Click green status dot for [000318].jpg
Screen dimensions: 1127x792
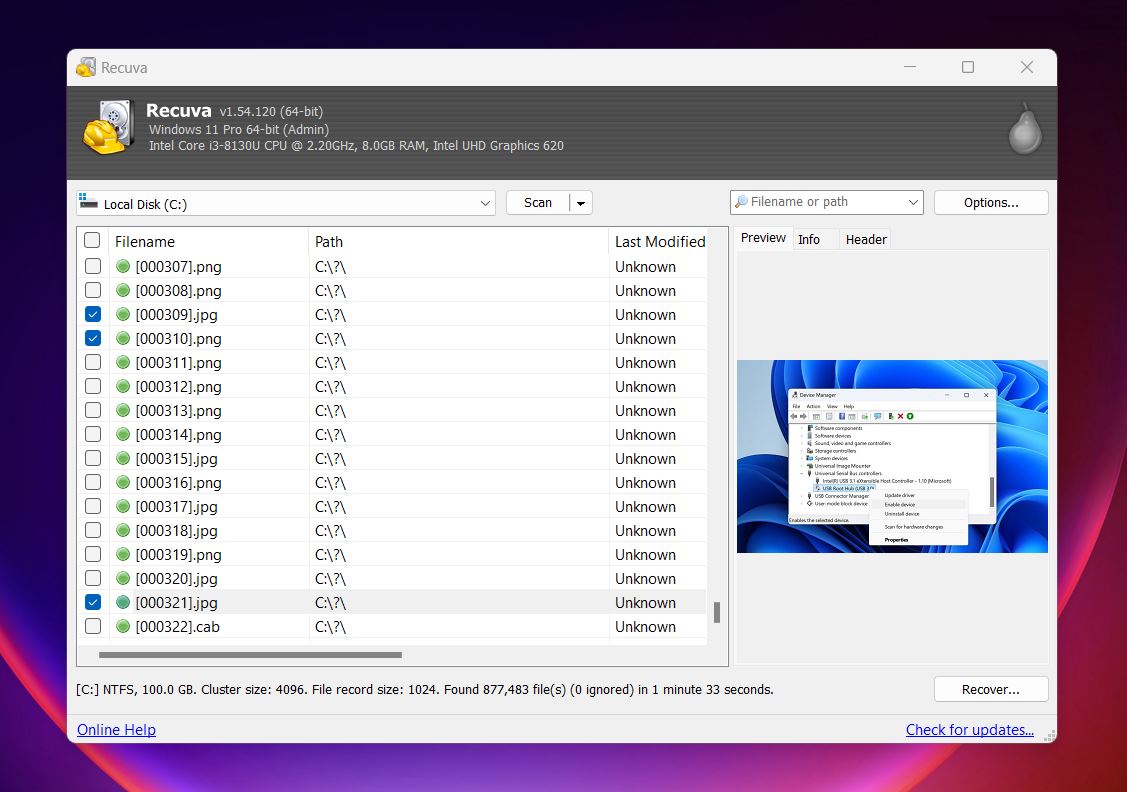(x=123, y=530)
